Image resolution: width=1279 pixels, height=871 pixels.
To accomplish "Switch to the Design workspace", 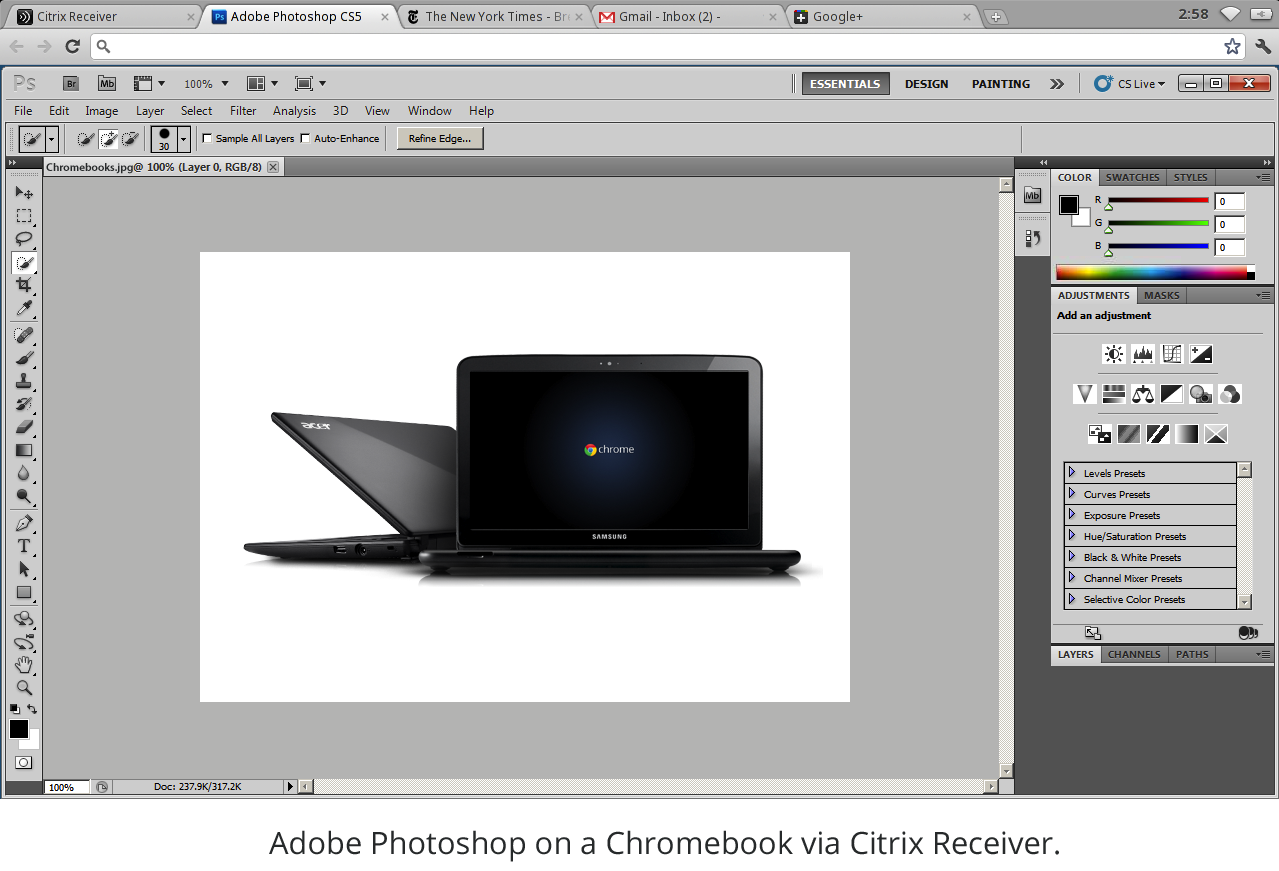I will point(926,84).
